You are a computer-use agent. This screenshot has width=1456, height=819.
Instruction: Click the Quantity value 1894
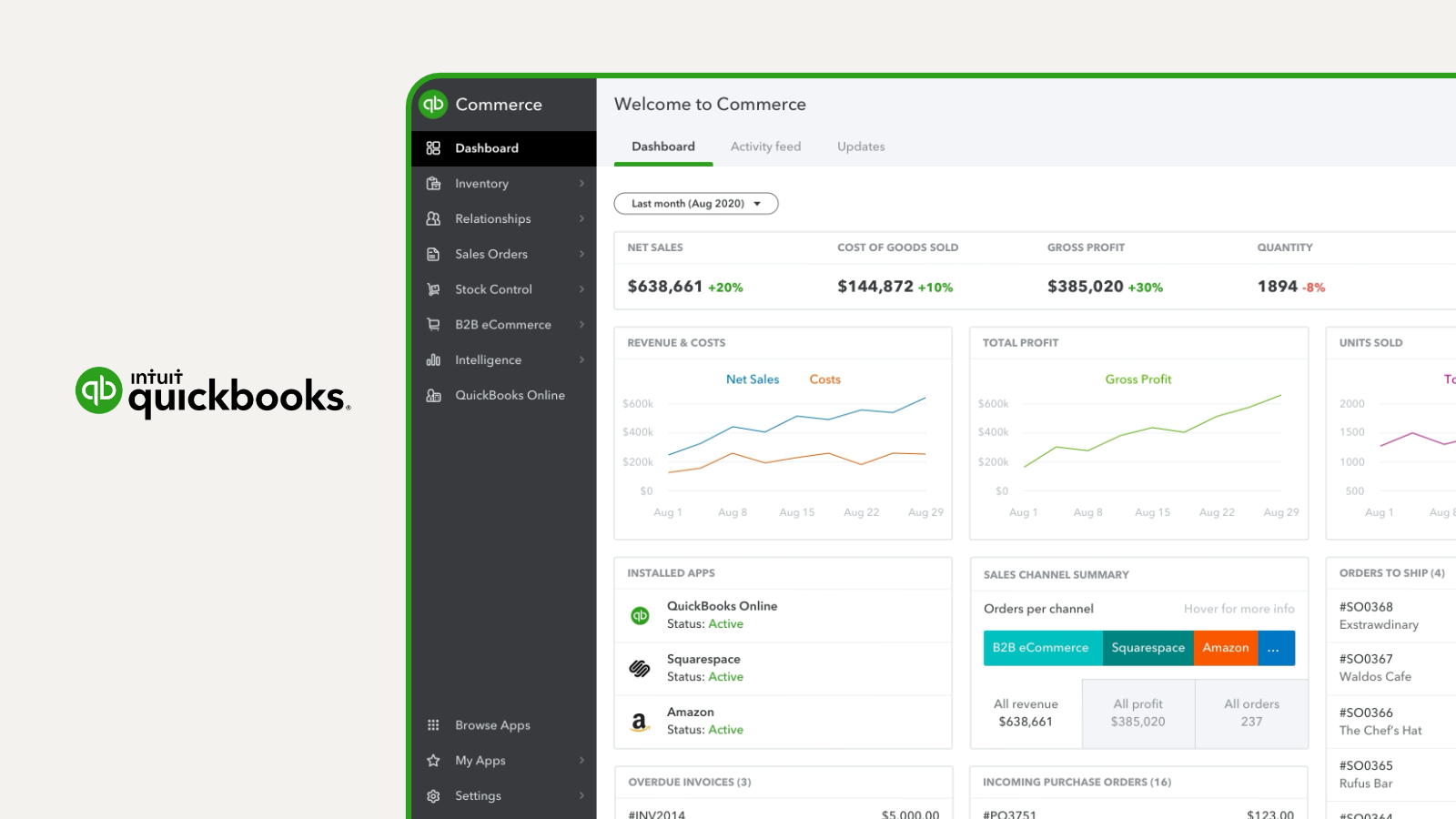(x=1278, y=287)
